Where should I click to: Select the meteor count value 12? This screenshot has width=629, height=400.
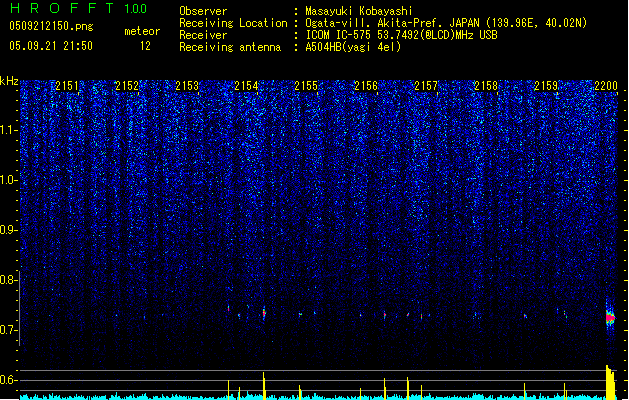pos(145,46)
